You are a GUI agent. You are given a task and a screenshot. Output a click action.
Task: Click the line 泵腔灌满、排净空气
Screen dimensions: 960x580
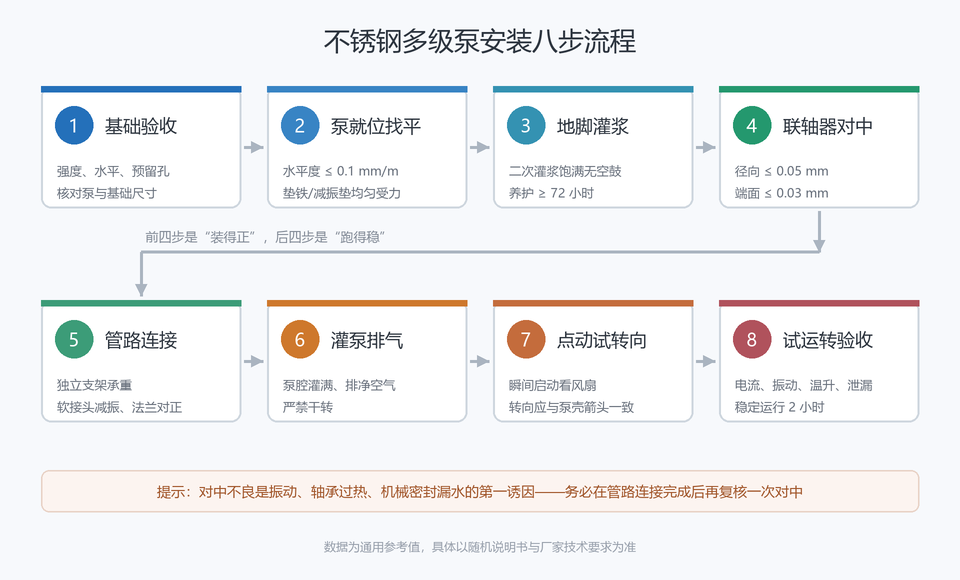coord(339,385)
